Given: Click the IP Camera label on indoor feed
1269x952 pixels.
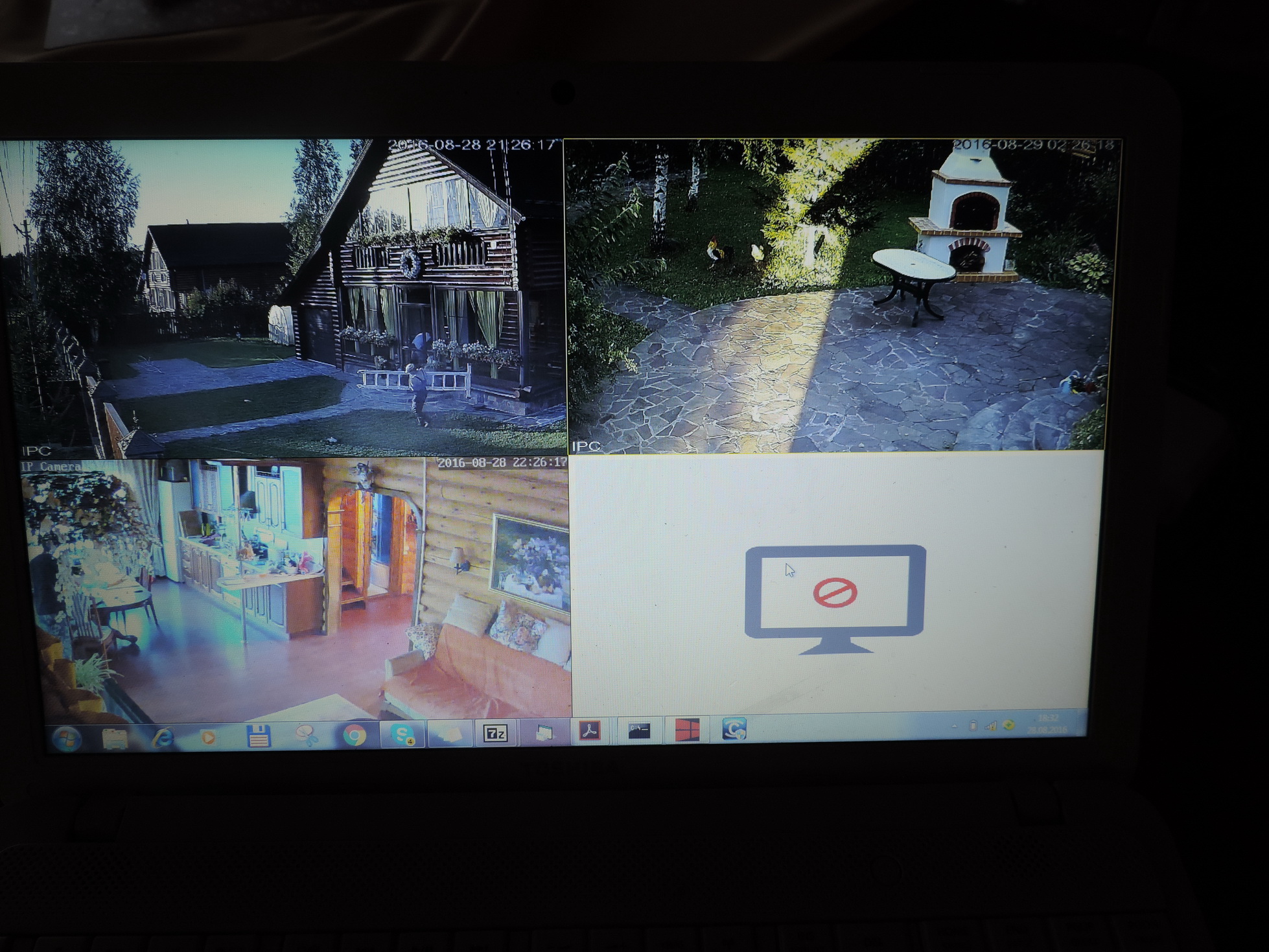Looking at the screenshot, I should (51, 467).
